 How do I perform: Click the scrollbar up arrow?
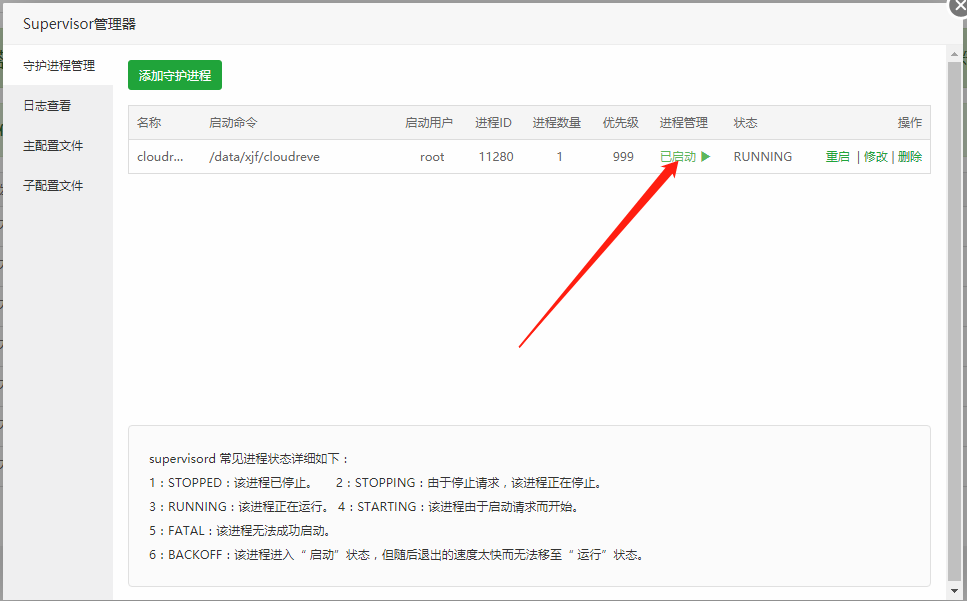click(954, 54)
